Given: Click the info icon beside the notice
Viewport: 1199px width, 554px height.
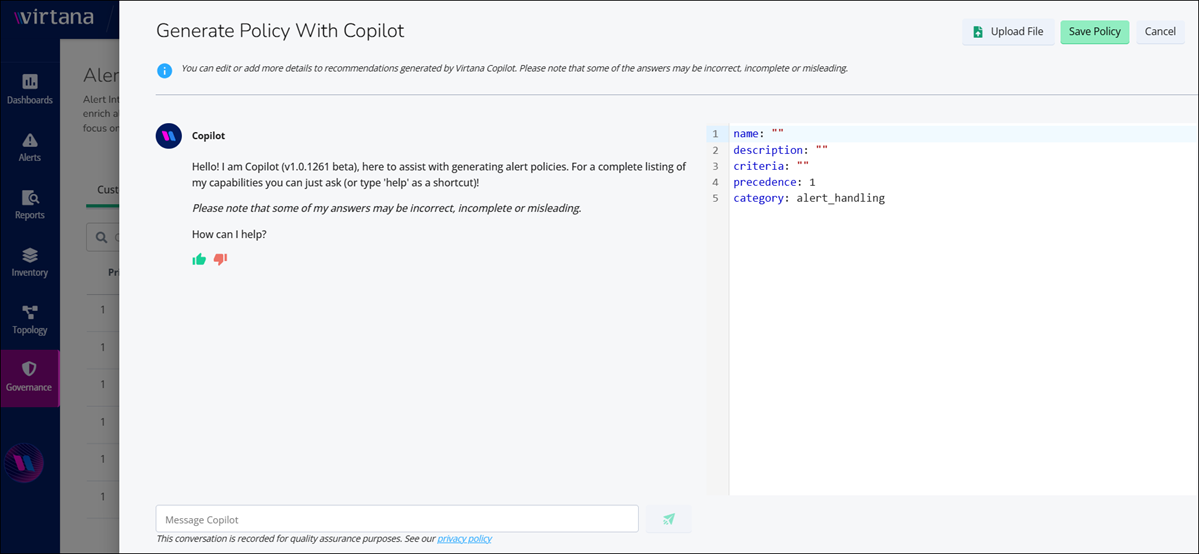Looking at the screenshot, I should pyautogui.click(x=164, y=70).
